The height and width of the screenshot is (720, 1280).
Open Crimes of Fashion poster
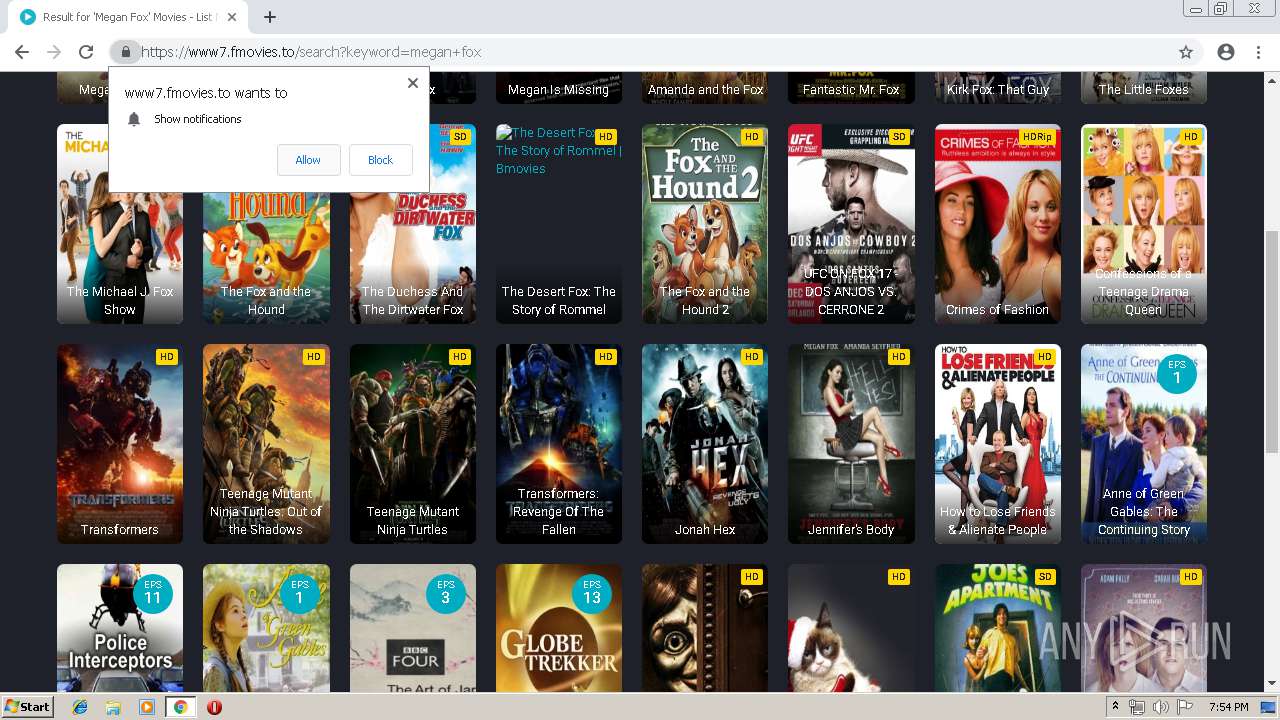pos(998,224)
